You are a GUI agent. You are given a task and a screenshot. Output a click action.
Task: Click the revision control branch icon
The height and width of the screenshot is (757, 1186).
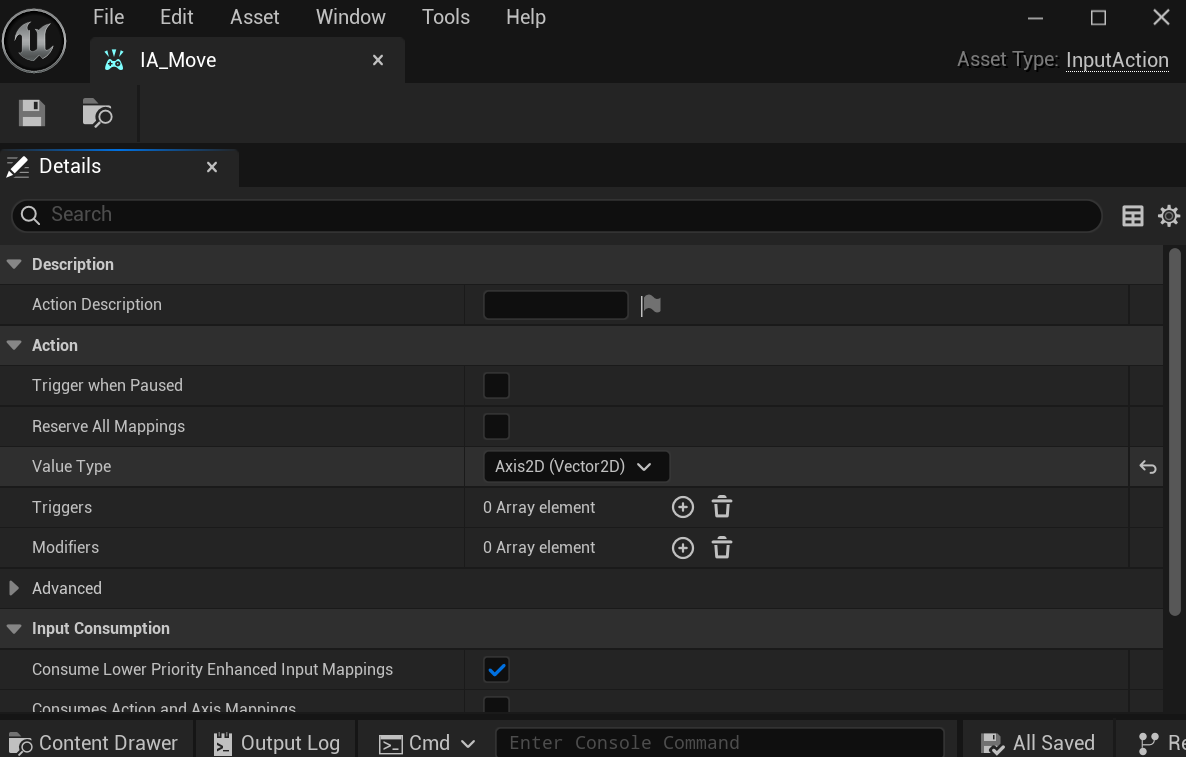coord(1148,743)
